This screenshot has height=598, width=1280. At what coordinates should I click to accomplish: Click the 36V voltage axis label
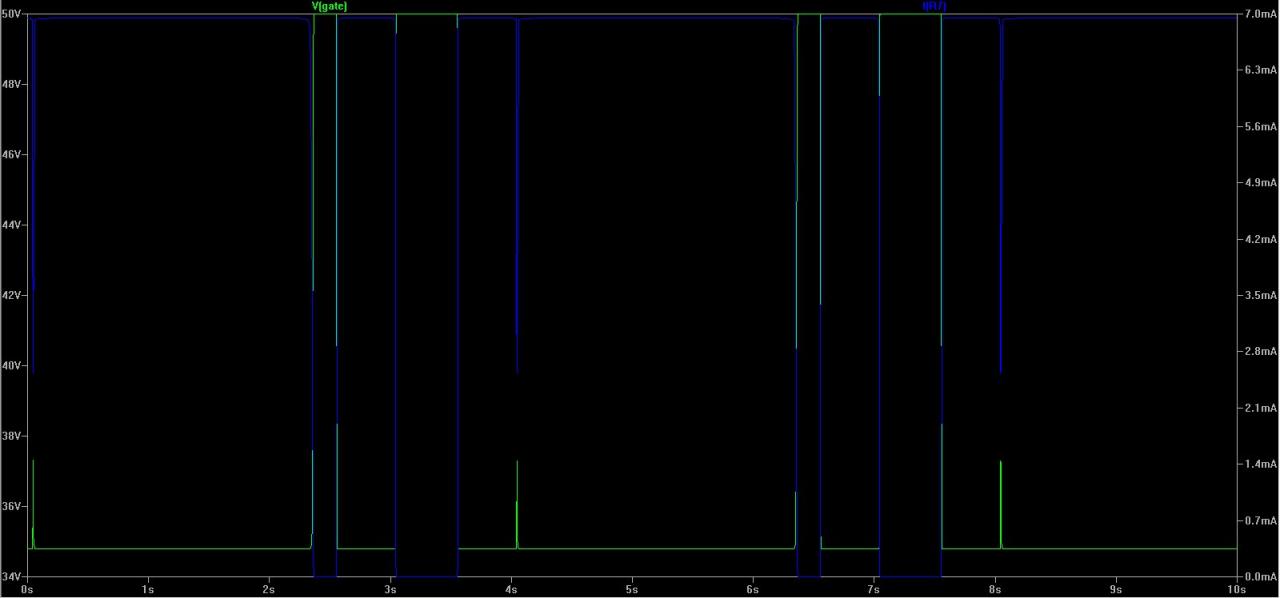point(12,506)
